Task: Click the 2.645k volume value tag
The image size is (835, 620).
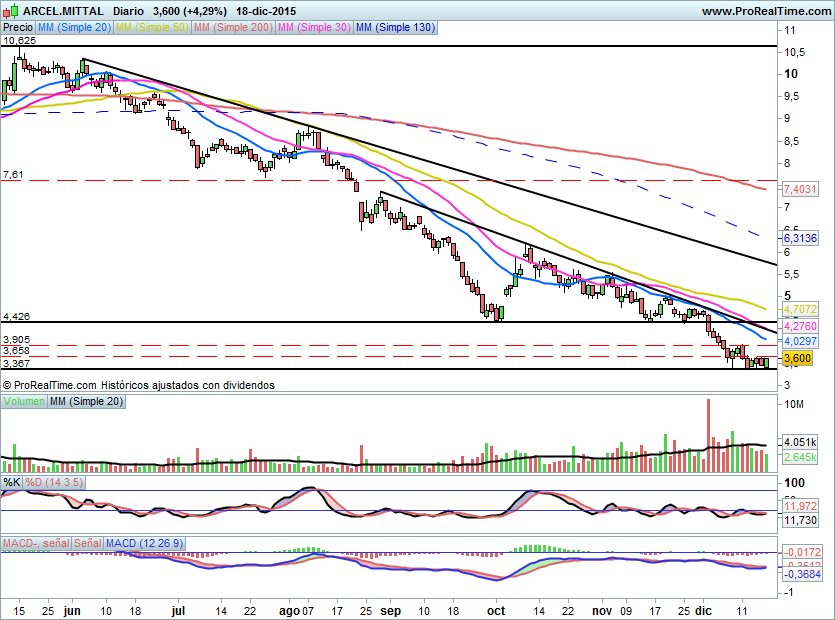Action: 800,457
